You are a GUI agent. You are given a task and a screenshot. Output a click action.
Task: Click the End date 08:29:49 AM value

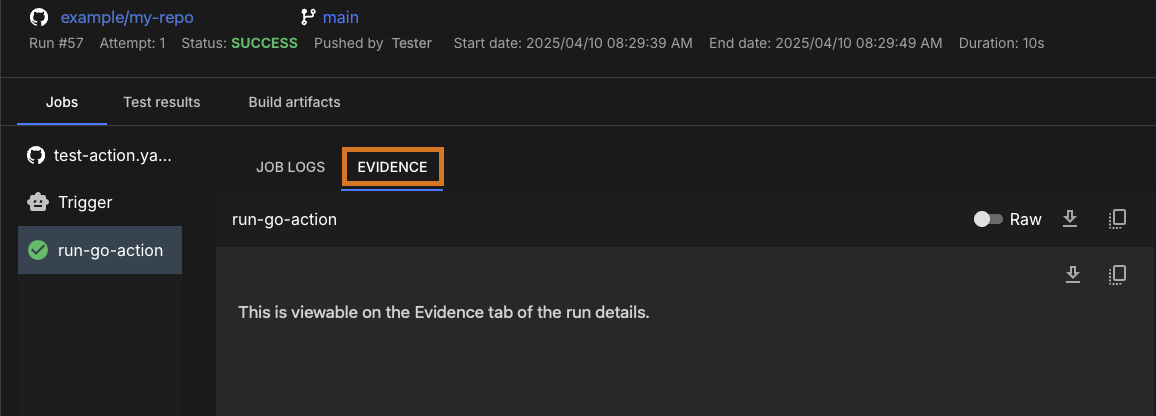tap(826, 44)
